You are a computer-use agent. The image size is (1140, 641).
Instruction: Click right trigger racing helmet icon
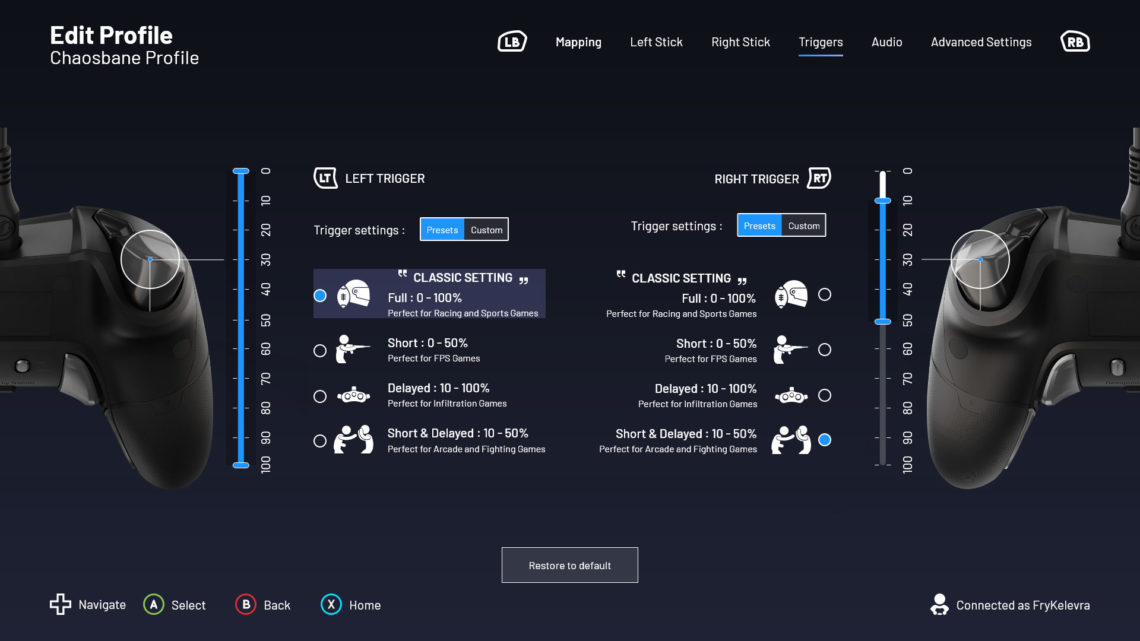coord(791,294)
